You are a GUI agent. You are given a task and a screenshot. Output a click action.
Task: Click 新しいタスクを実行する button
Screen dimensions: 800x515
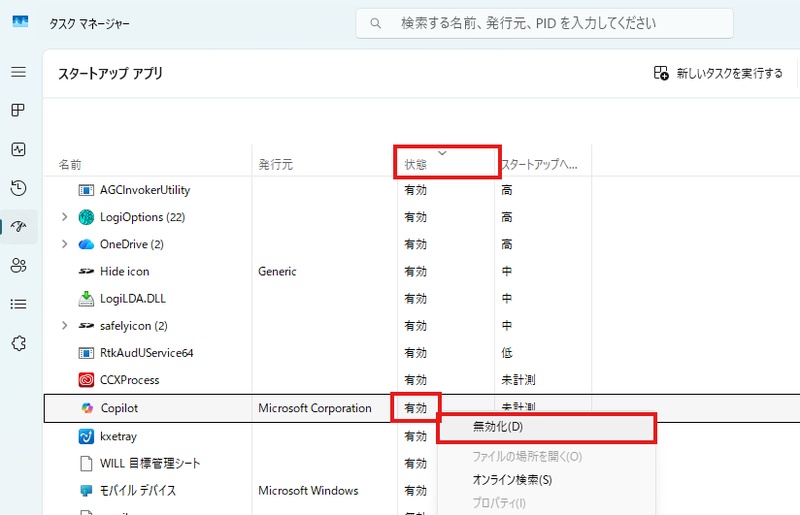pyautogui.click(x=718, y=73)
